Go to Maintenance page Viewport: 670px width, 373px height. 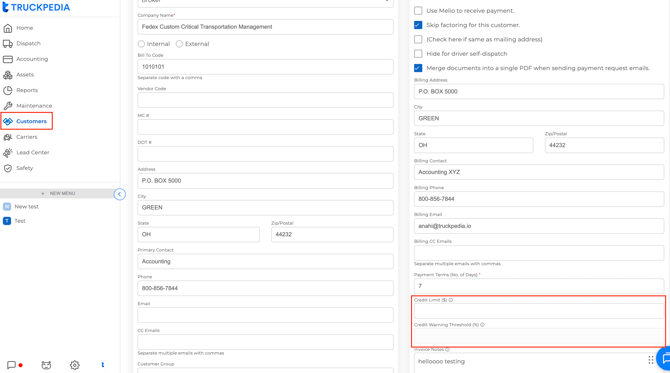pyautogui.click(x=34, y=106)
